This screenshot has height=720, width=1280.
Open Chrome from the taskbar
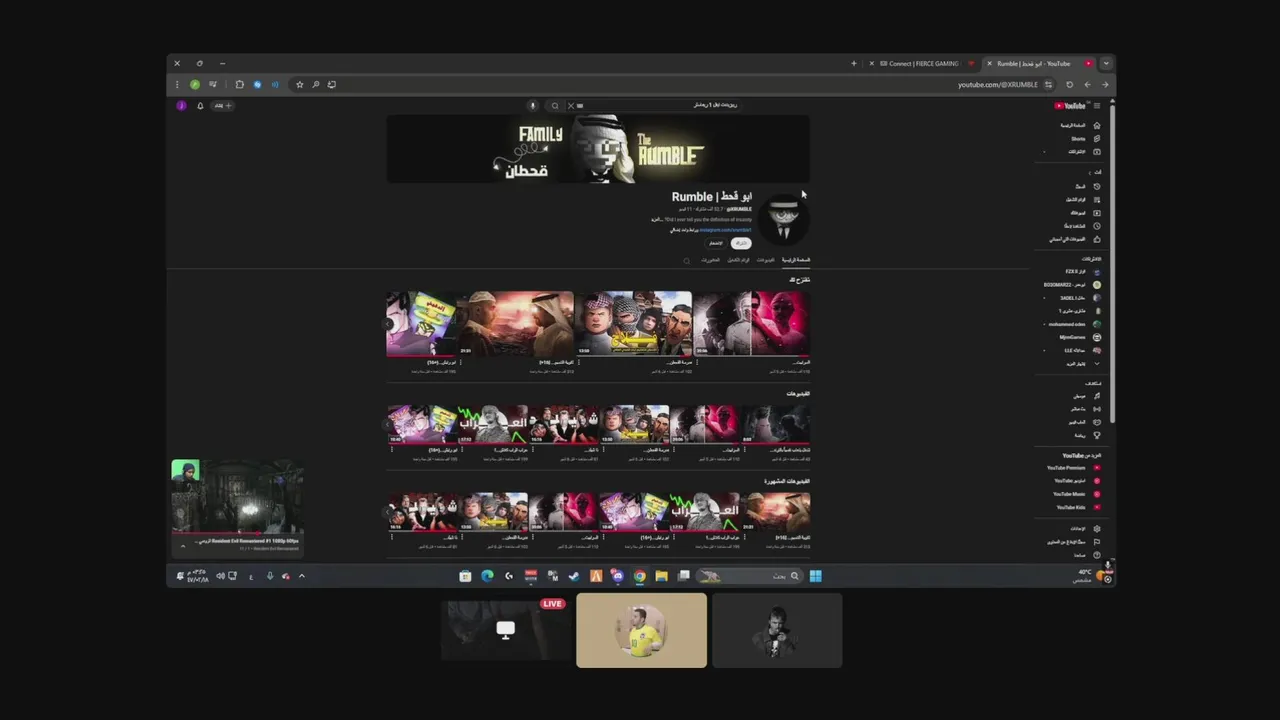(x=640, y=576)
